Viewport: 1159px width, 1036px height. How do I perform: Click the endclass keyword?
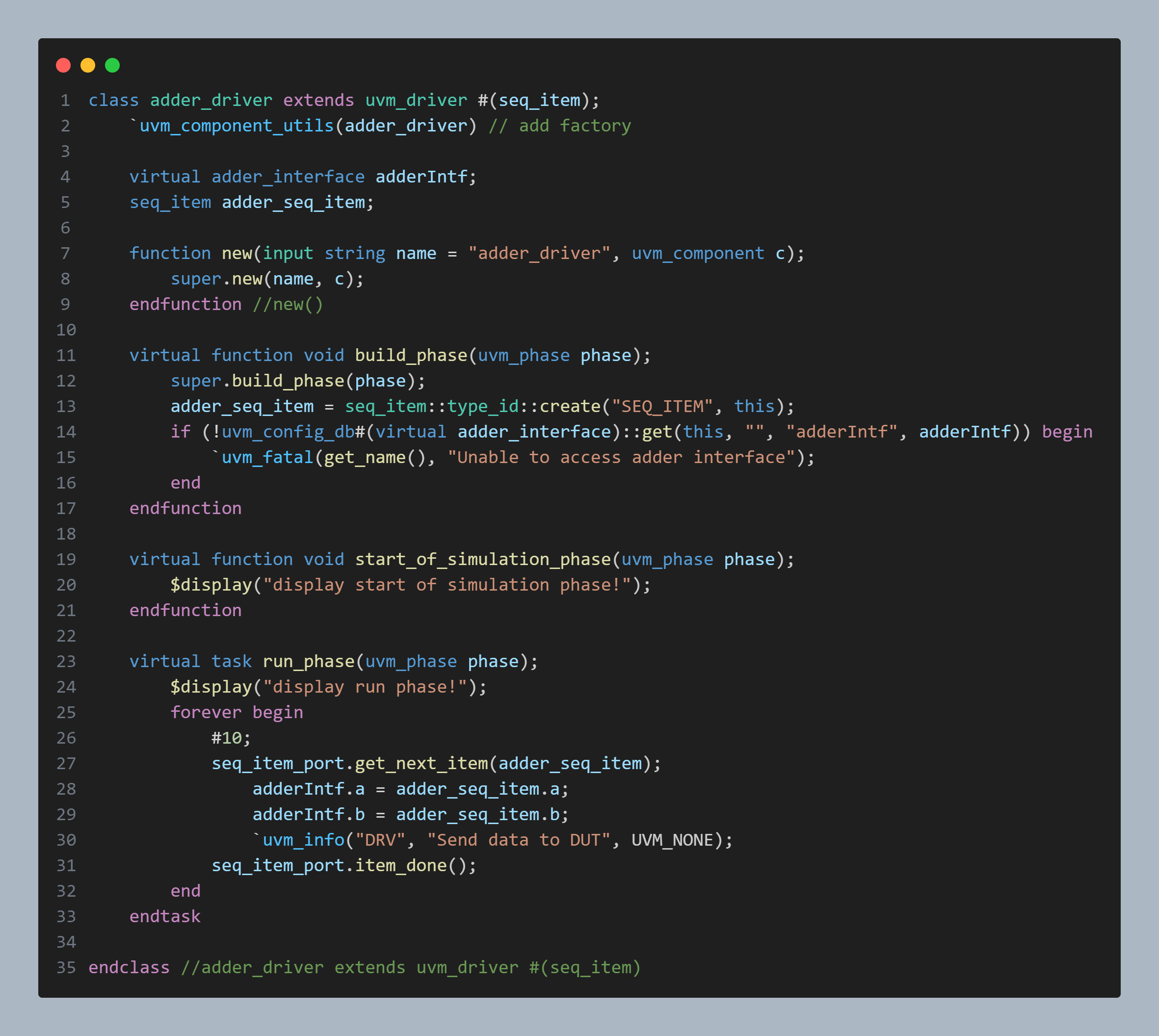[129, 968]
